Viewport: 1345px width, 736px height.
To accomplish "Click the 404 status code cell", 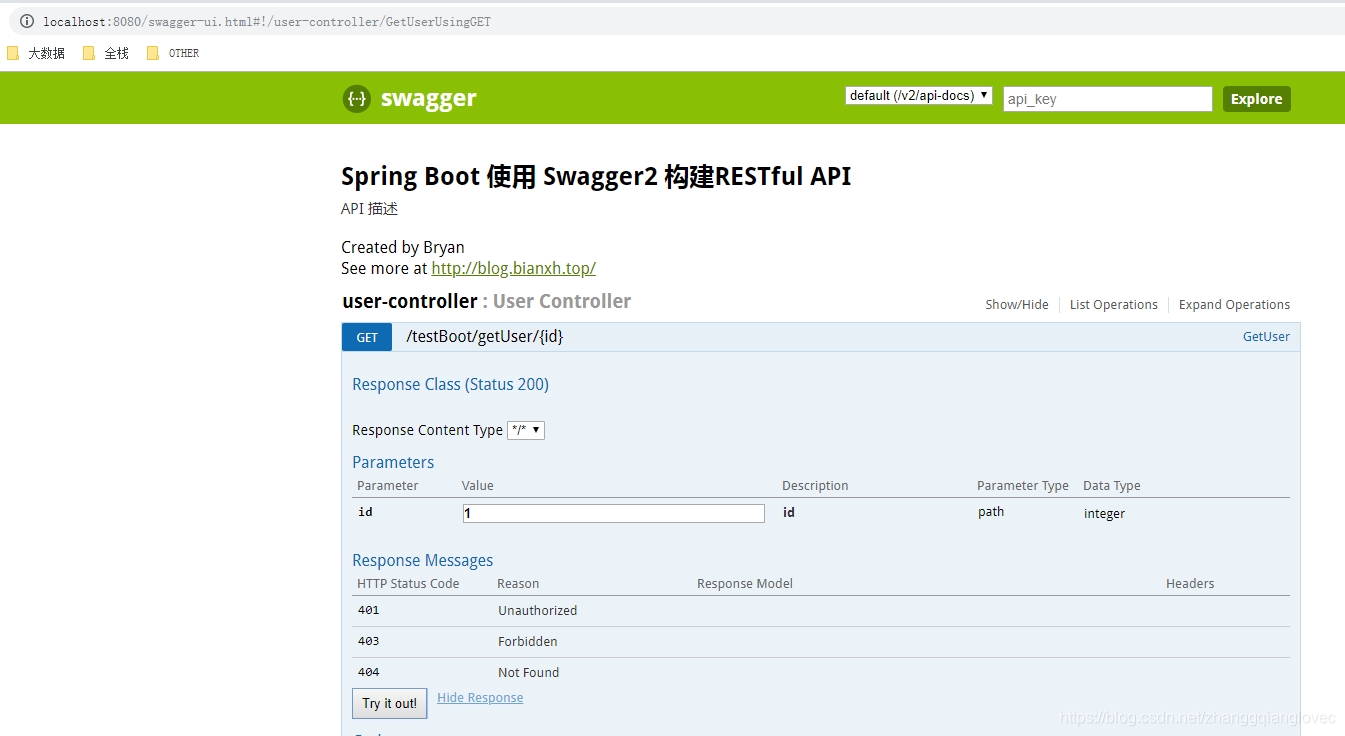I will coord(369,672).
